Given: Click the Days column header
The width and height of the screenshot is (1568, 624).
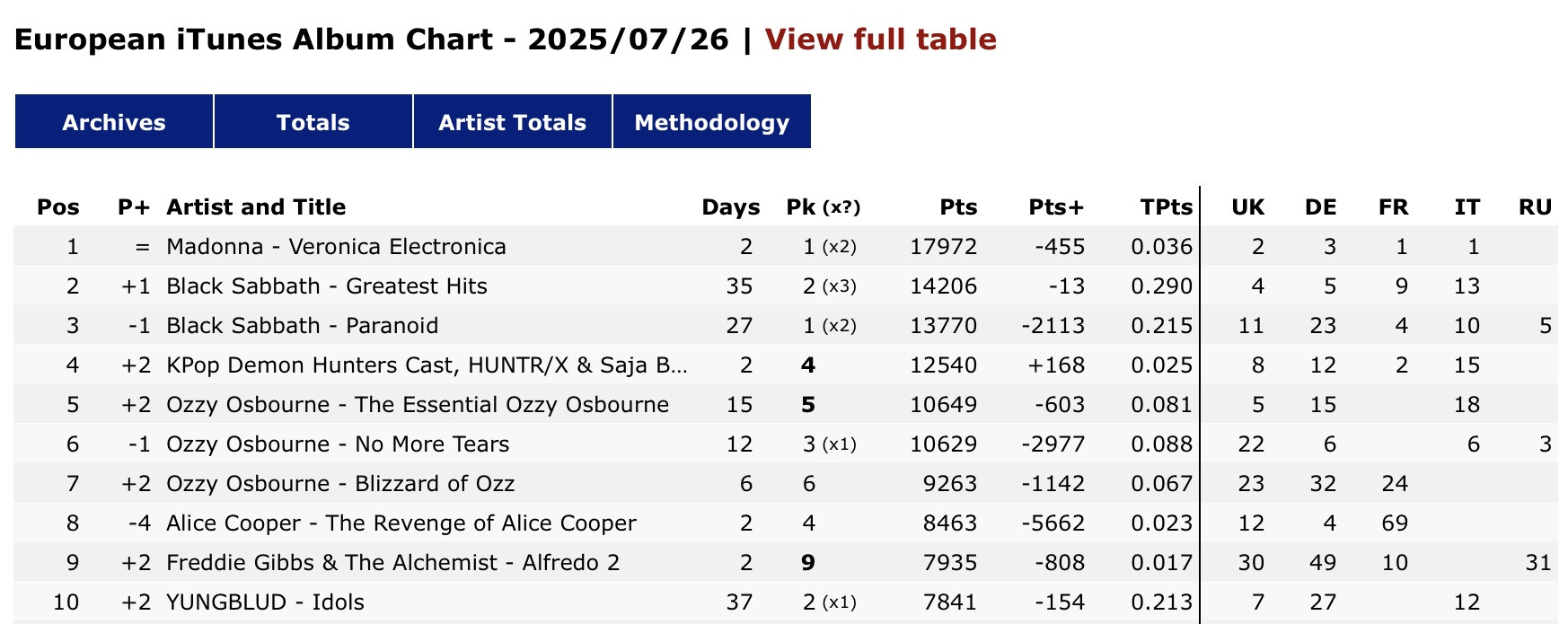Looking at the screenshot, I should [x=730, y=207].
